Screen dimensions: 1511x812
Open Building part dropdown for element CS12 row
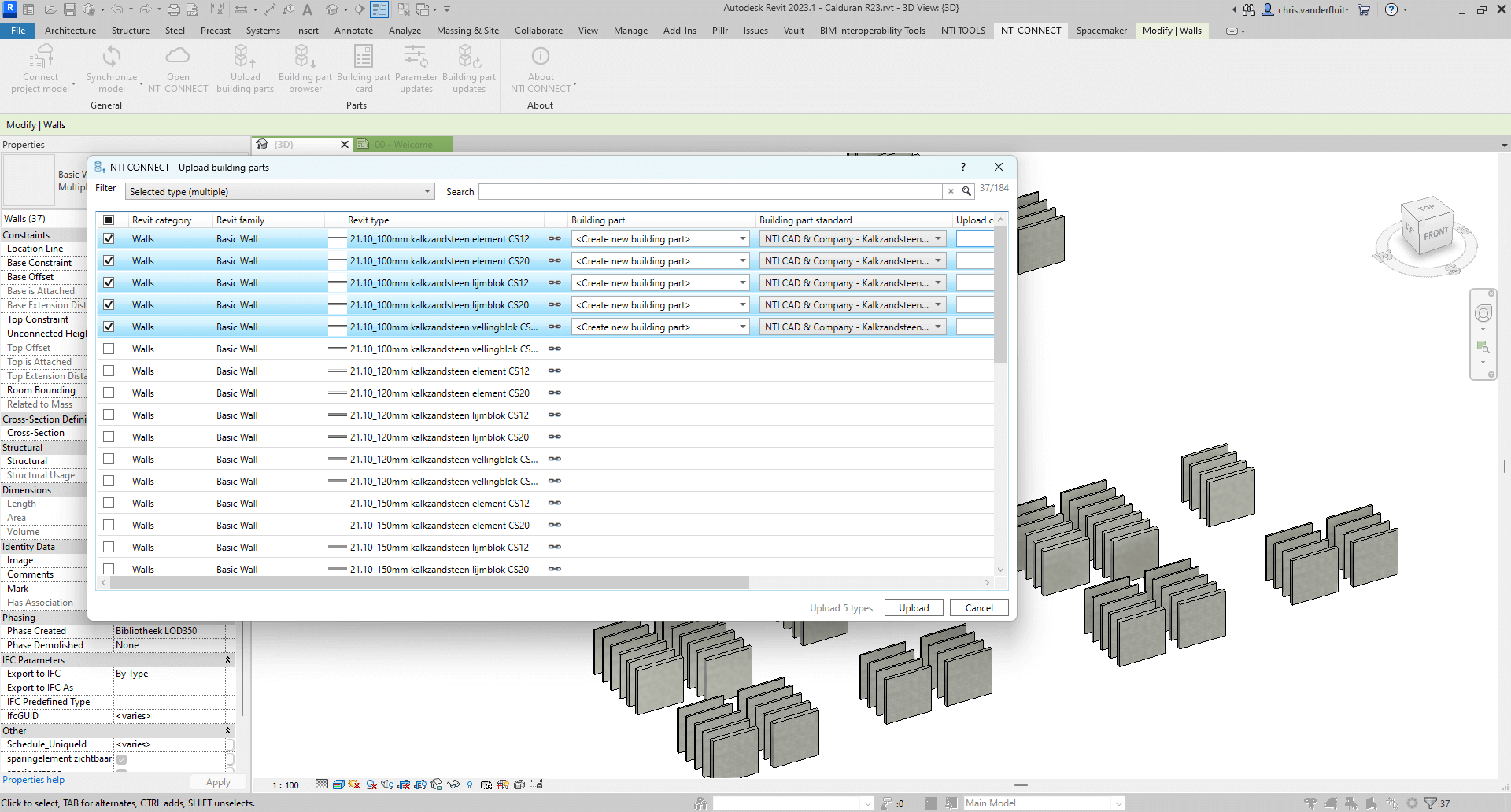660,238
